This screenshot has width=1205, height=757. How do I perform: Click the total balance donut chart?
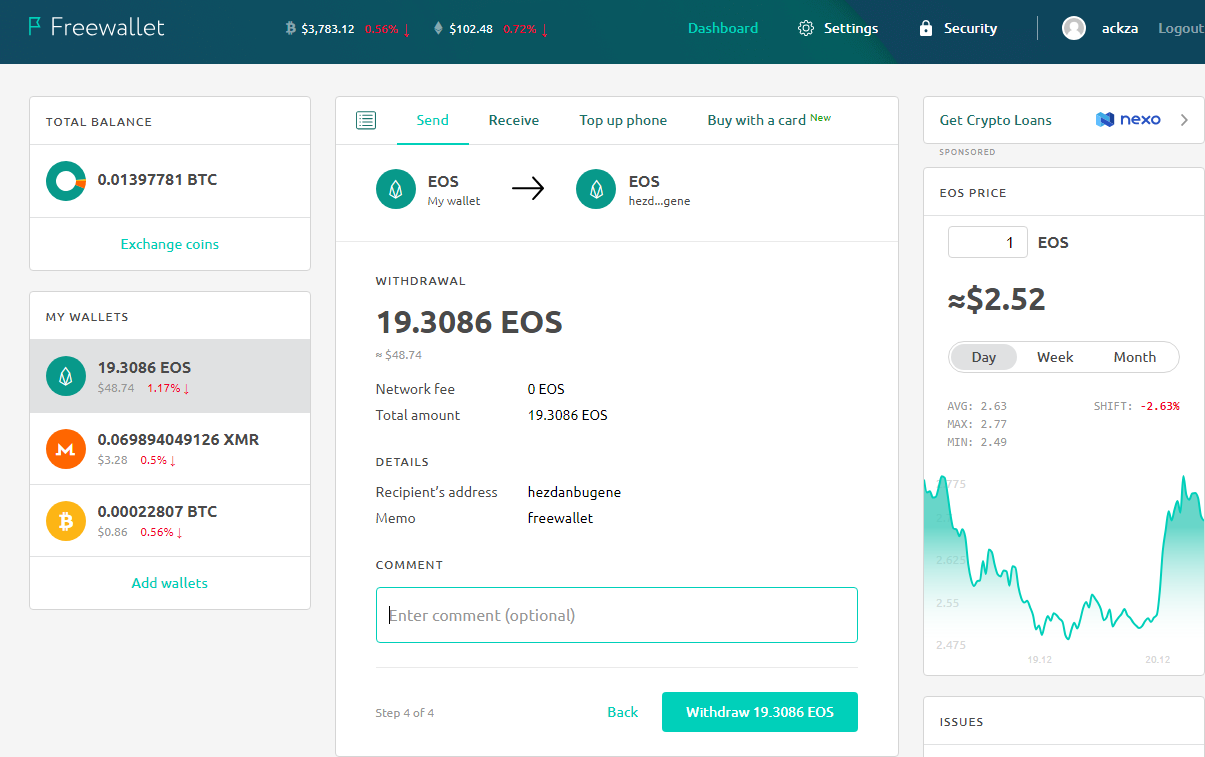pos(66,181)
